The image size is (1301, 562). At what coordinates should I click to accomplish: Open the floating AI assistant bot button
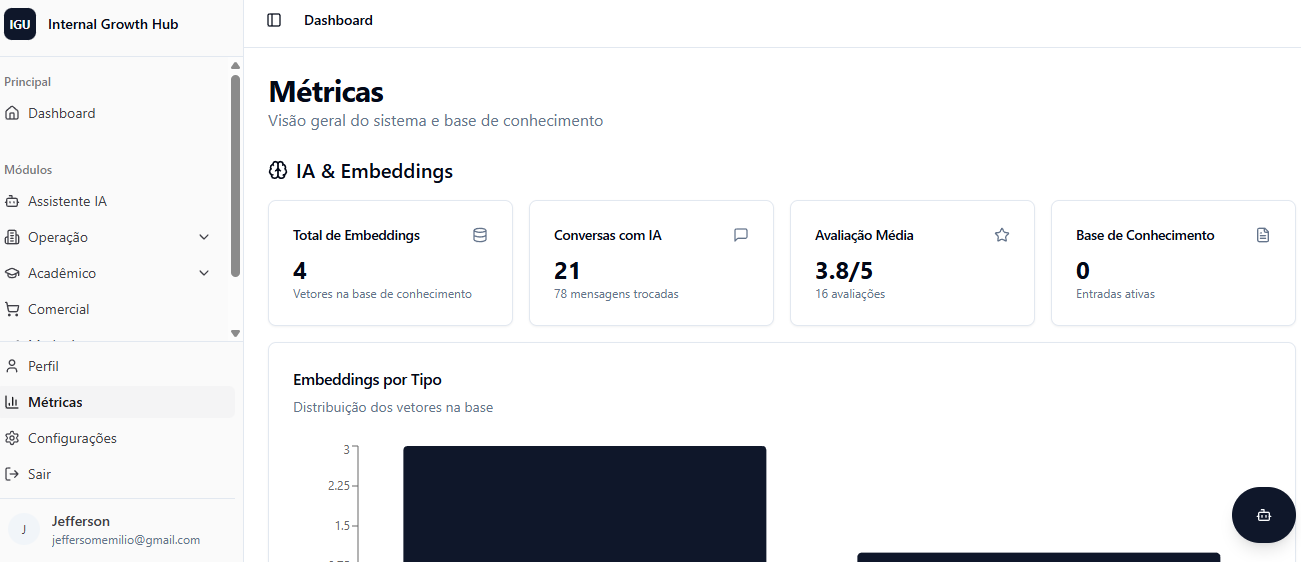tap(1263, 515)
